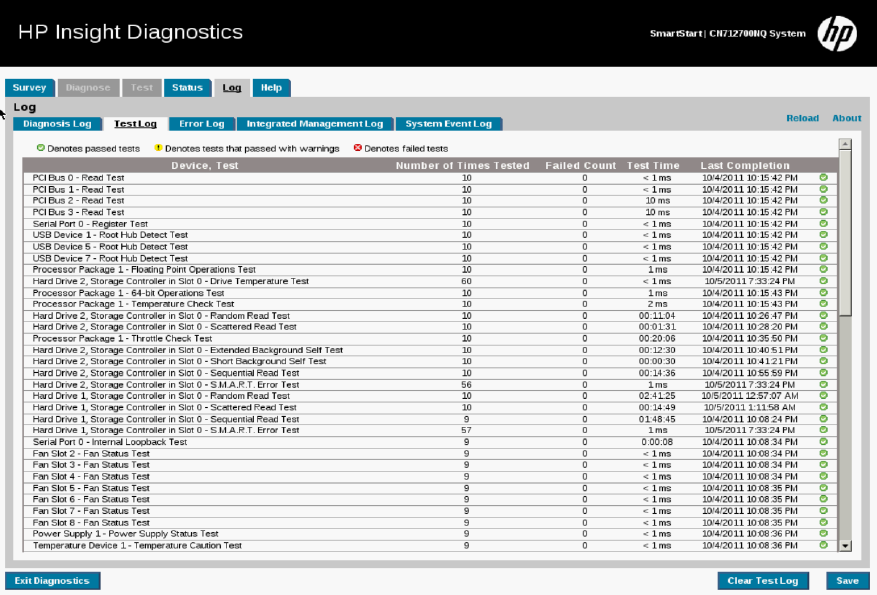Click the Exit Diagnostics button
The width and height of the screenshot is (877, 595).
52,581
